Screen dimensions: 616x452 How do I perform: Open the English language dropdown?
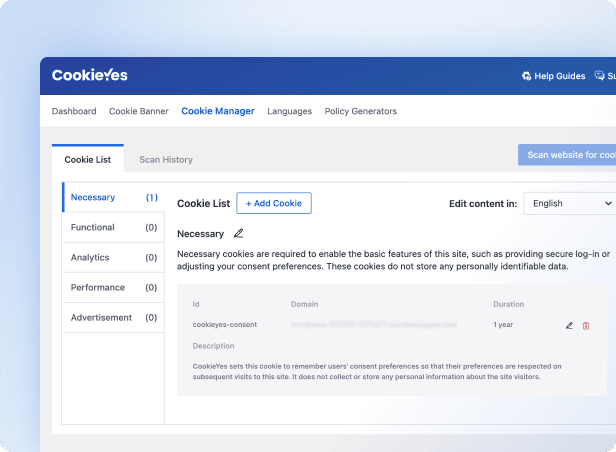570,203
